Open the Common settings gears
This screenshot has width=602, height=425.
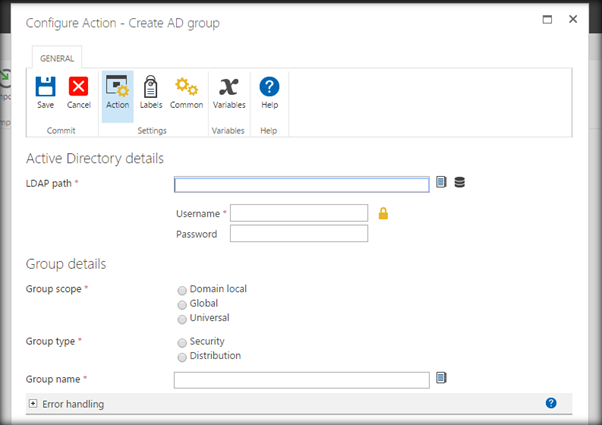point(186,90)
